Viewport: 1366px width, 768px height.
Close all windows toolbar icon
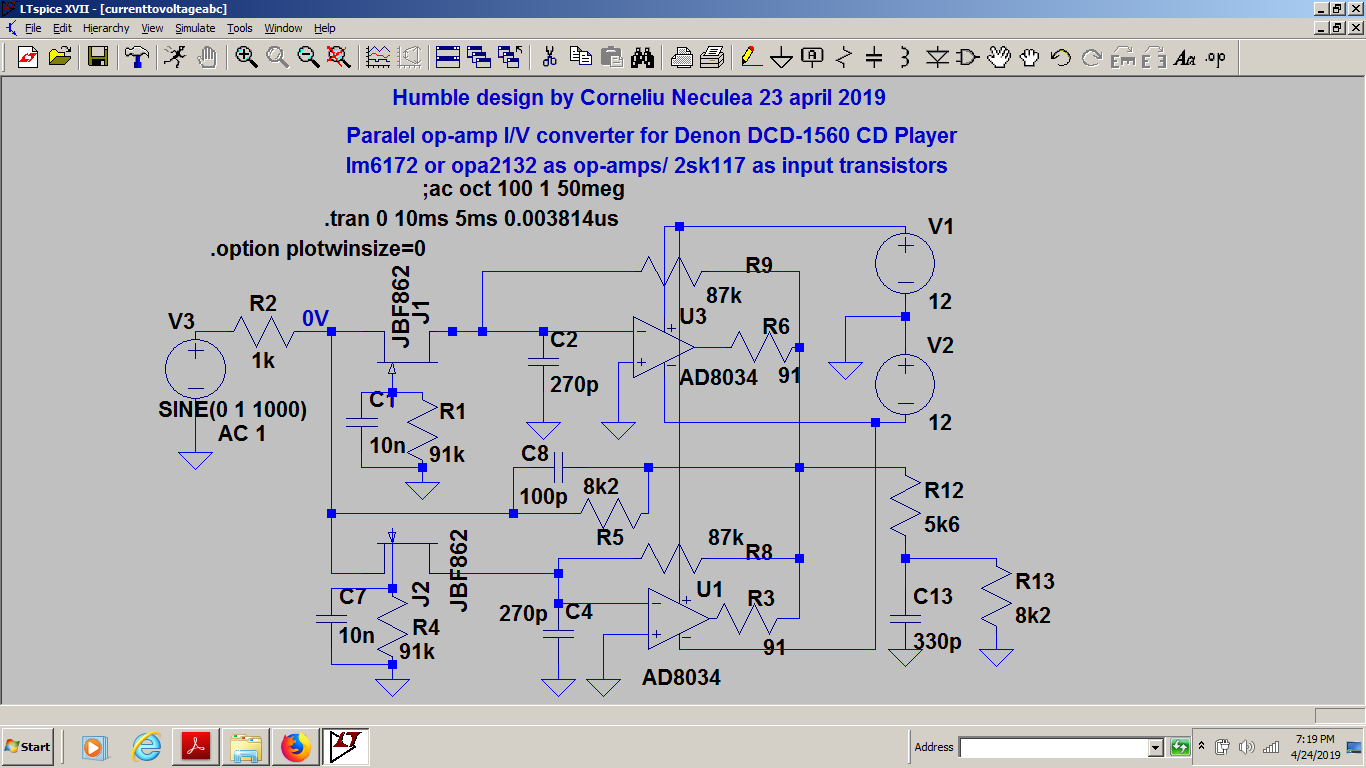(510, 57)
